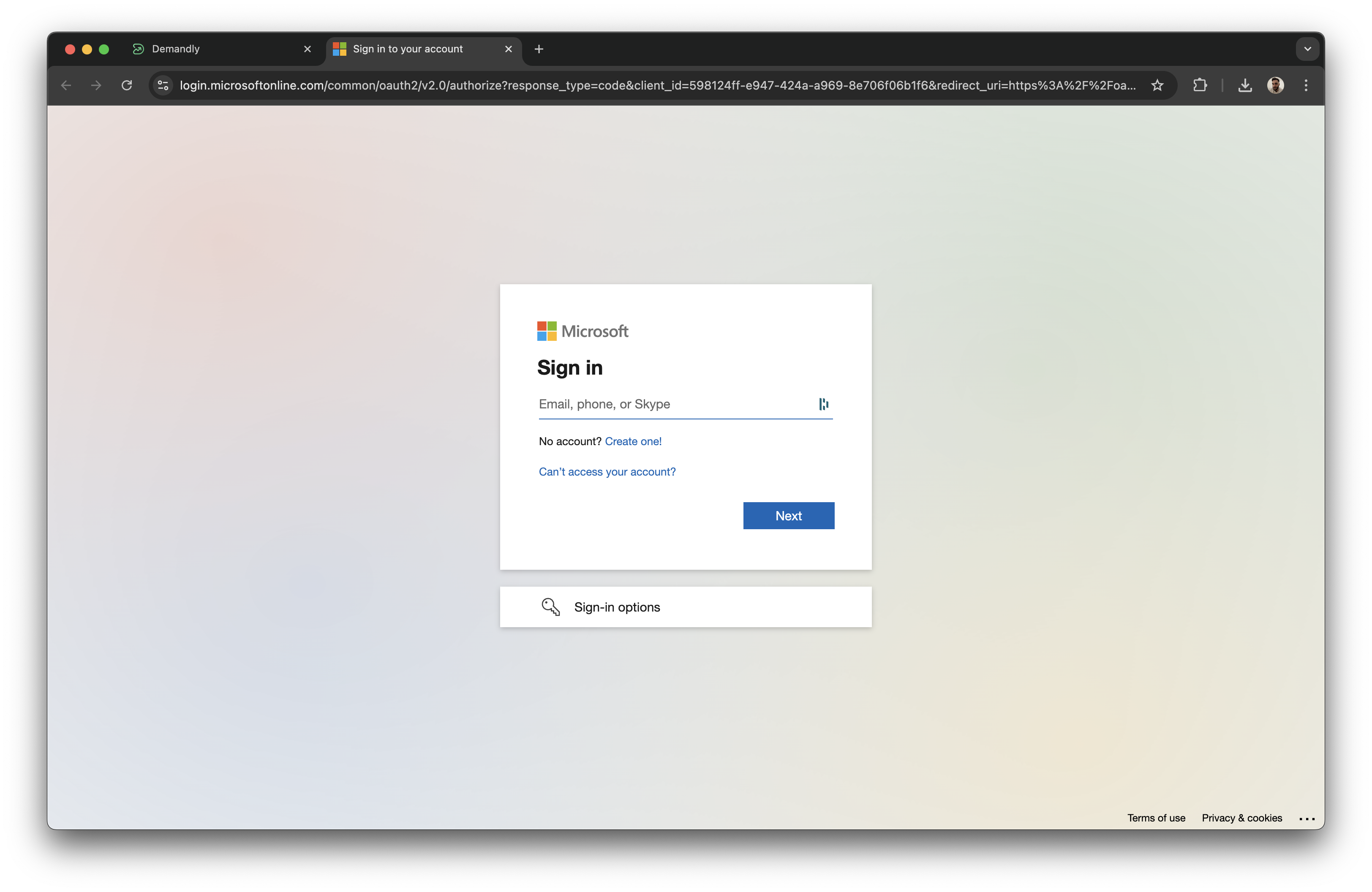Screen dimensions: 1372x892
Task: Open the Create one! link
Action: pos(633,441)
